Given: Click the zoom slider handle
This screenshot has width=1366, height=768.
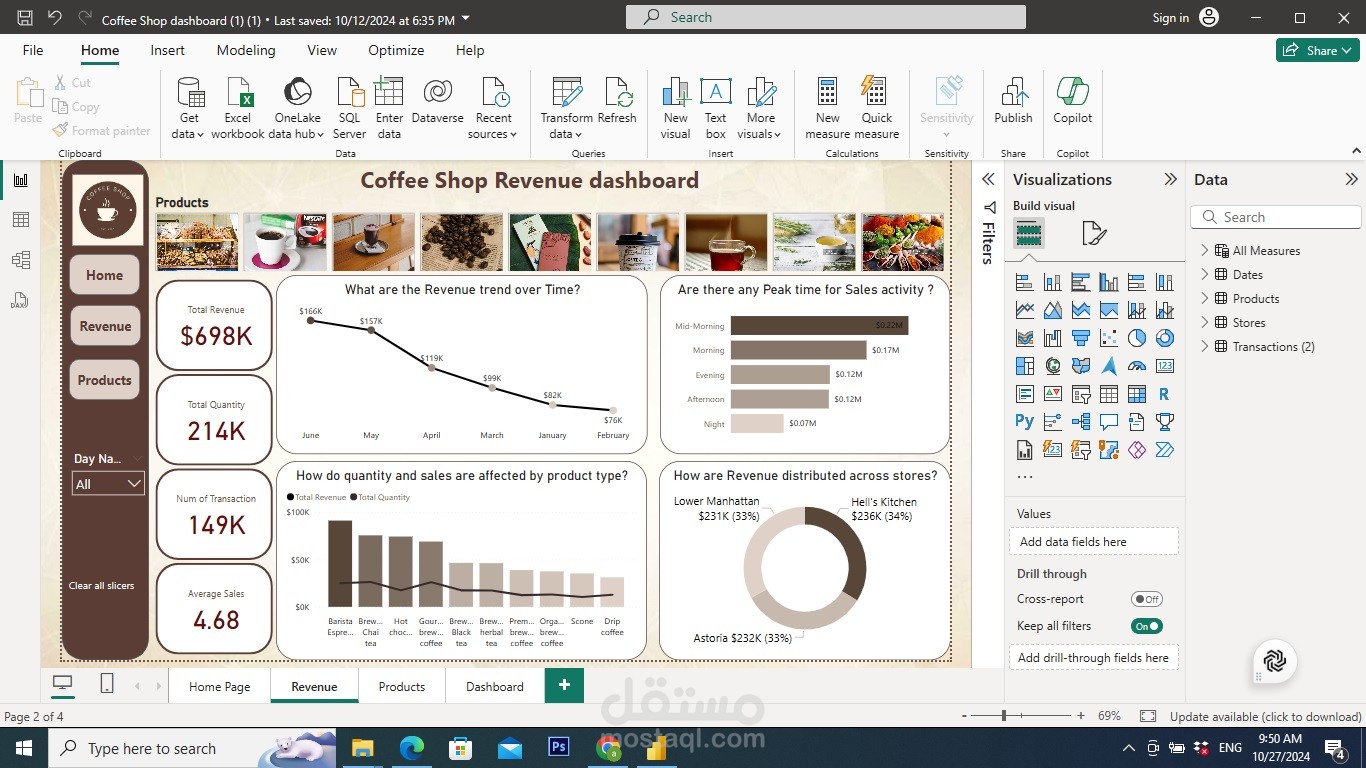Looking at the screenshot, I should point(1003,716).
